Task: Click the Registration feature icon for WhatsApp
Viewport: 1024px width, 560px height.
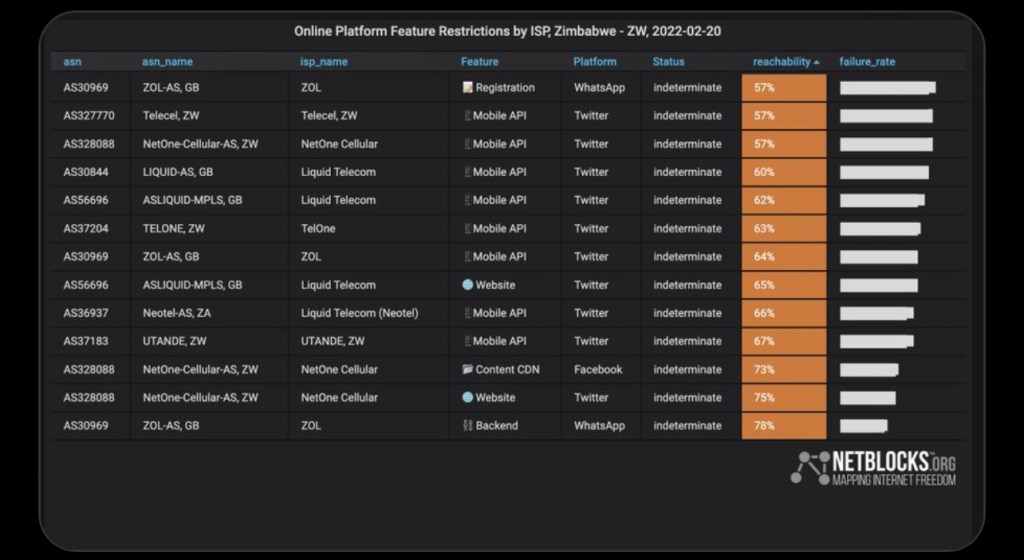Action: [x=467, y=88]
